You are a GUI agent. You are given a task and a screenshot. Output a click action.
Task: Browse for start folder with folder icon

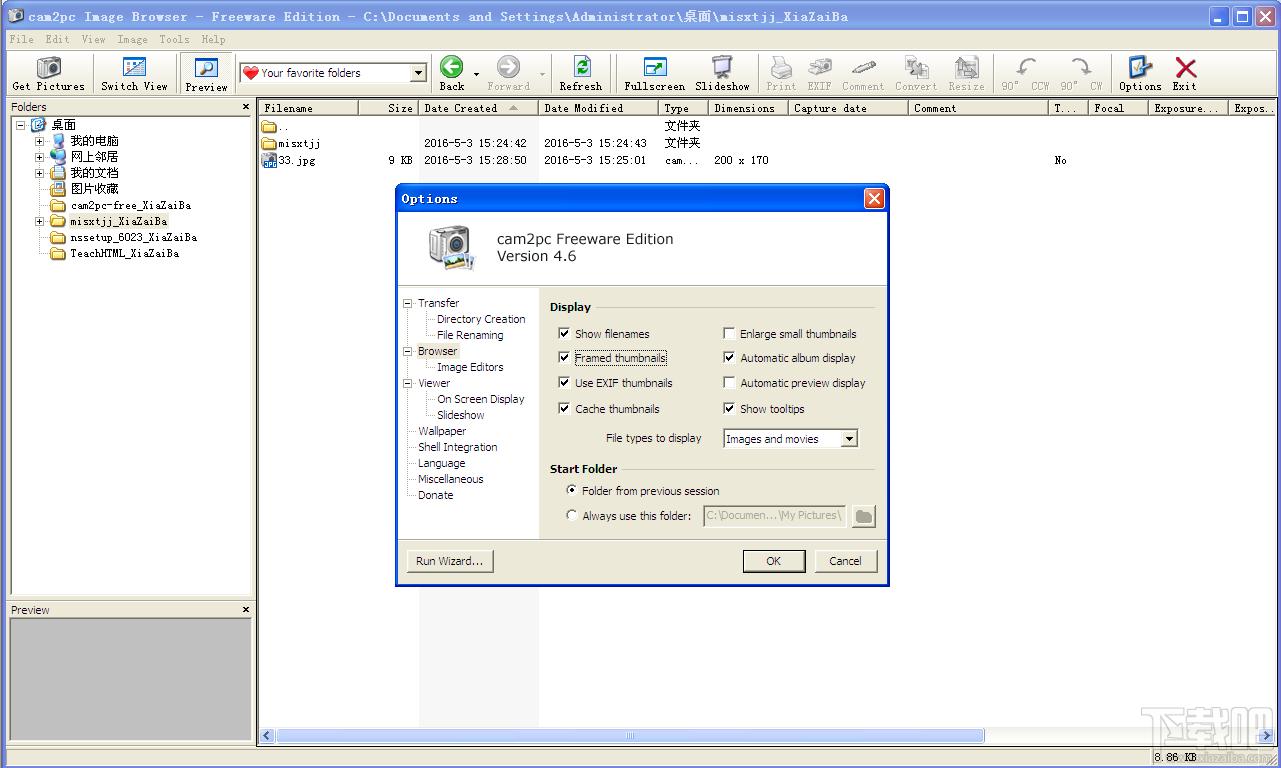coord(863,516)
